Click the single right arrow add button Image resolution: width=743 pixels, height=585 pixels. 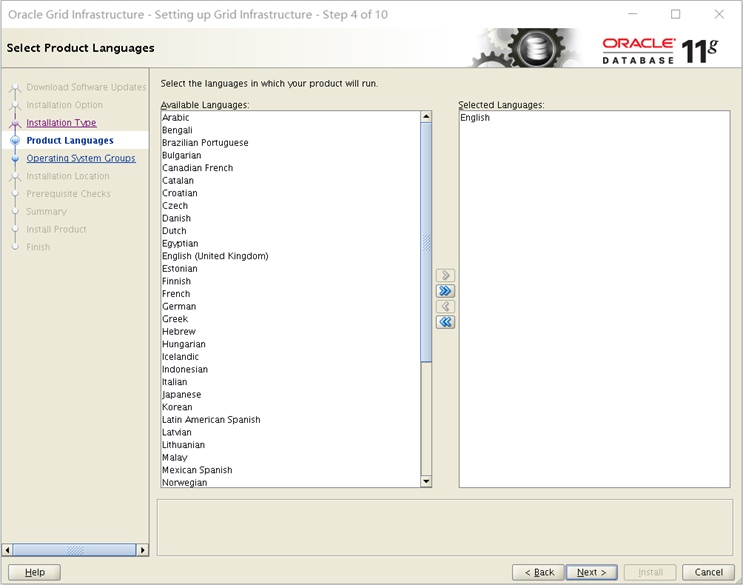coord(445,275)
